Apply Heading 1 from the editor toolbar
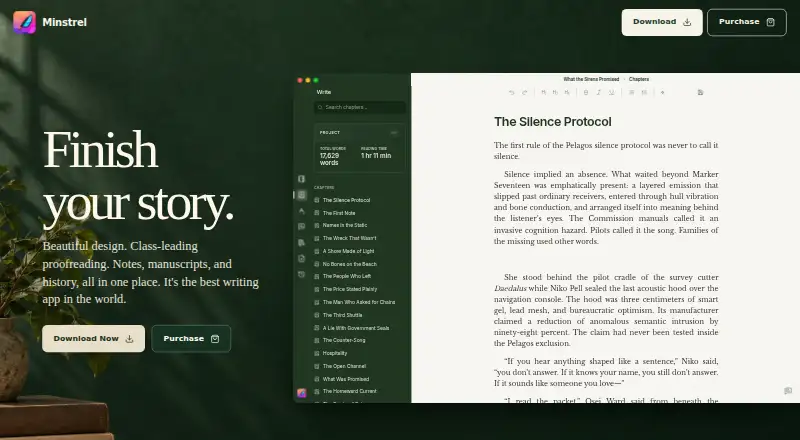This screenshot has width=800, height=440. pos(543,92)
